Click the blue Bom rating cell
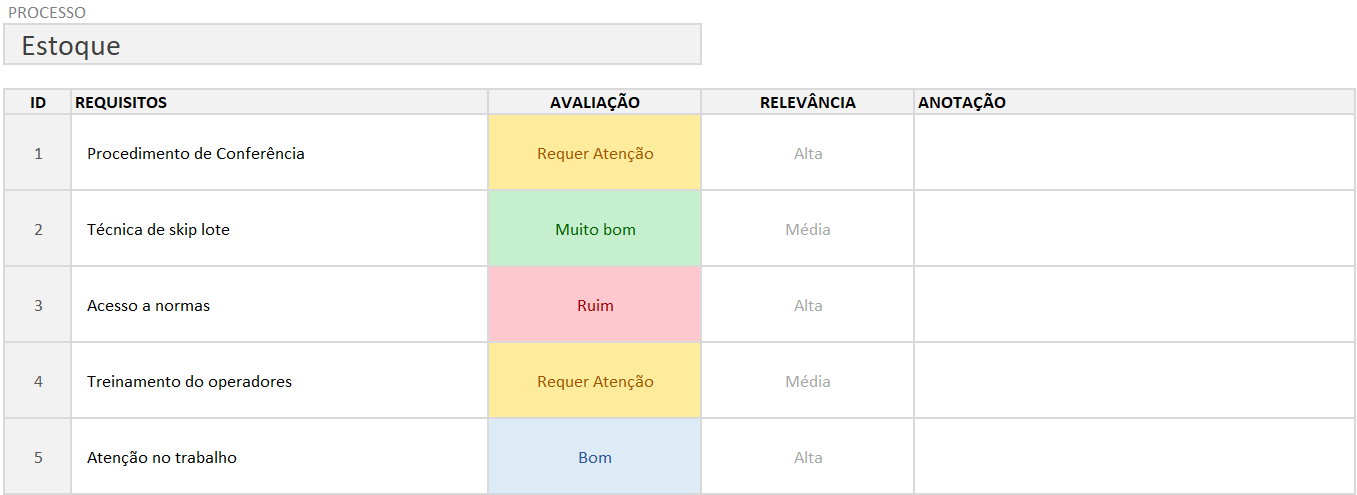The height and width of the screenshot is (495, 1357). click(595, 458)
